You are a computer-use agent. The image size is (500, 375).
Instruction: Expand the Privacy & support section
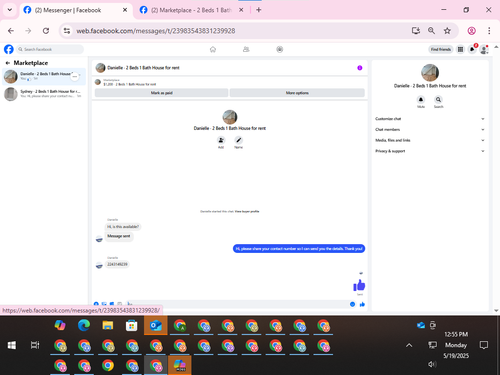tap(430, 151)
